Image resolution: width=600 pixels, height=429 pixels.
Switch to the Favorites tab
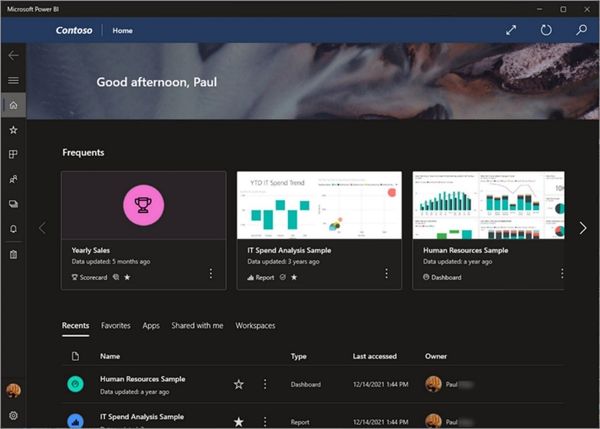(x=116, y=326)
